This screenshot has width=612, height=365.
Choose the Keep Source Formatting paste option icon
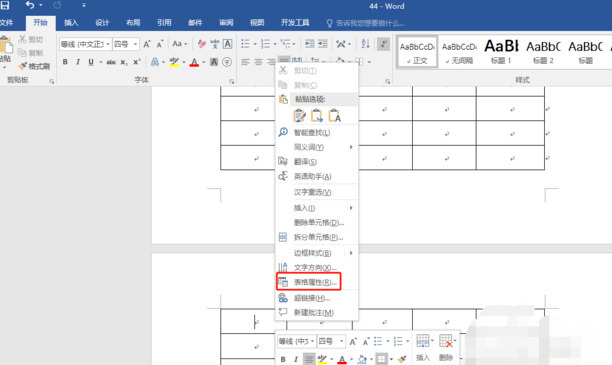click(x=299, y=116)
